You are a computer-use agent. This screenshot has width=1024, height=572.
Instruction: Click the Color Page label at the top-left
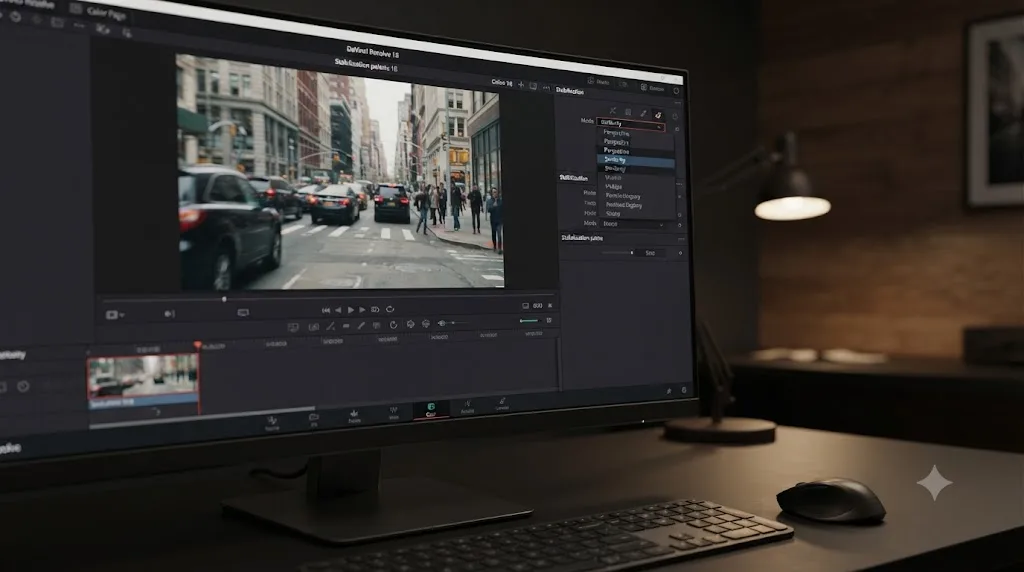(x=105, y=12)
